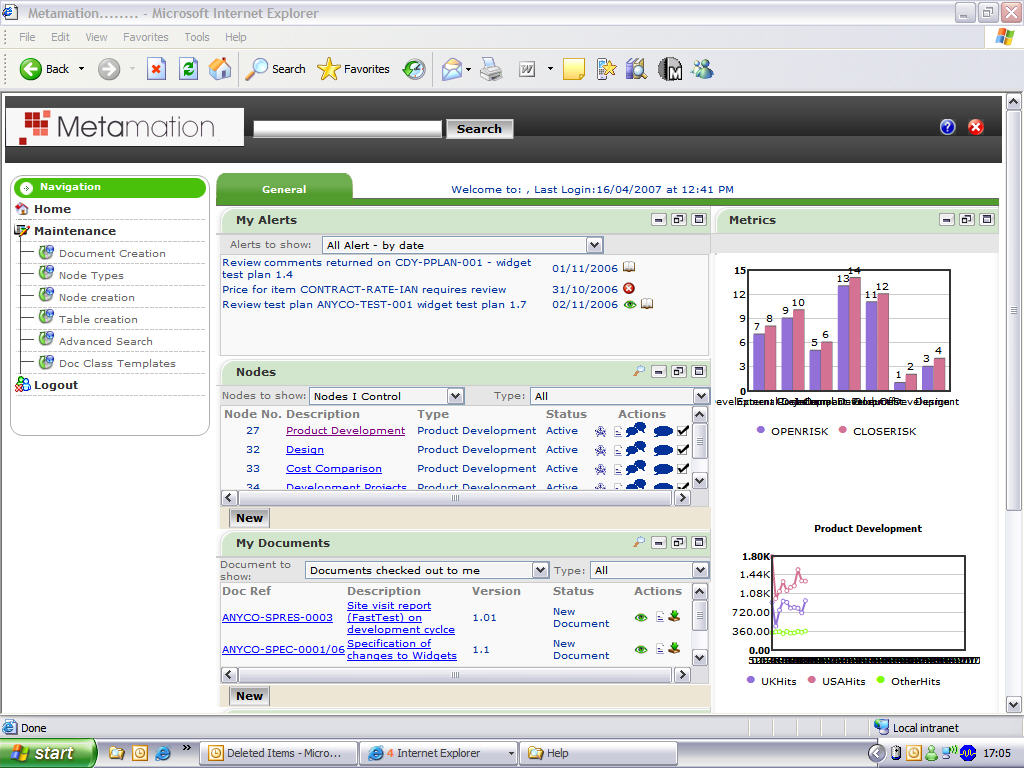Open the 'Alerts to show' dropdown
This screenshot has width=1024, height=768.
(594, 245)
